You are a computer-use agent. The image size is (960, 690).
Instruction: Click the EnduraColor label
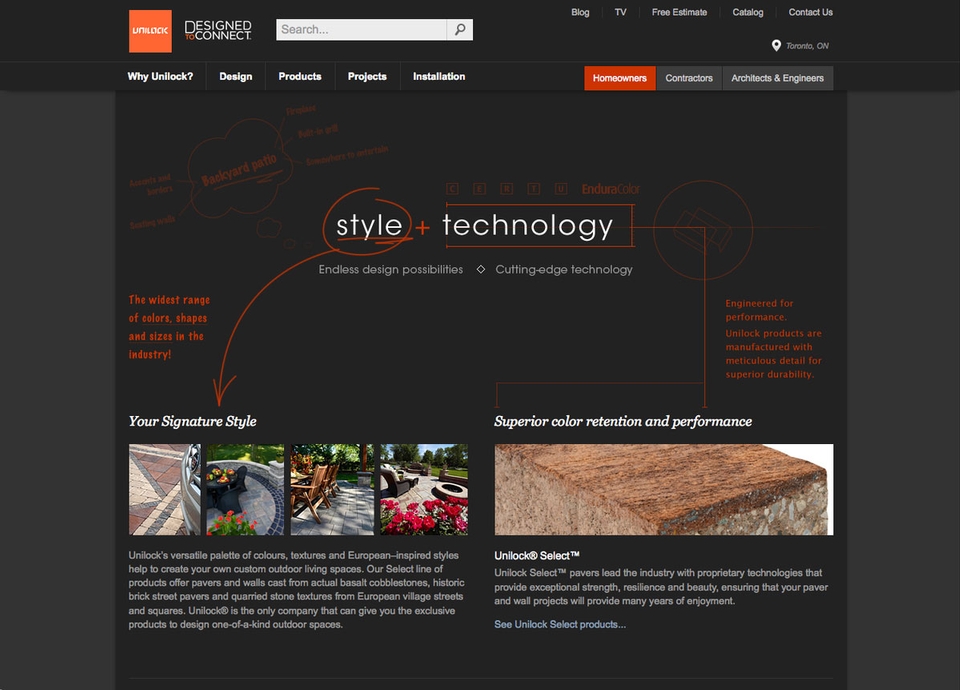pyautogui.click(x=610, y=189)
